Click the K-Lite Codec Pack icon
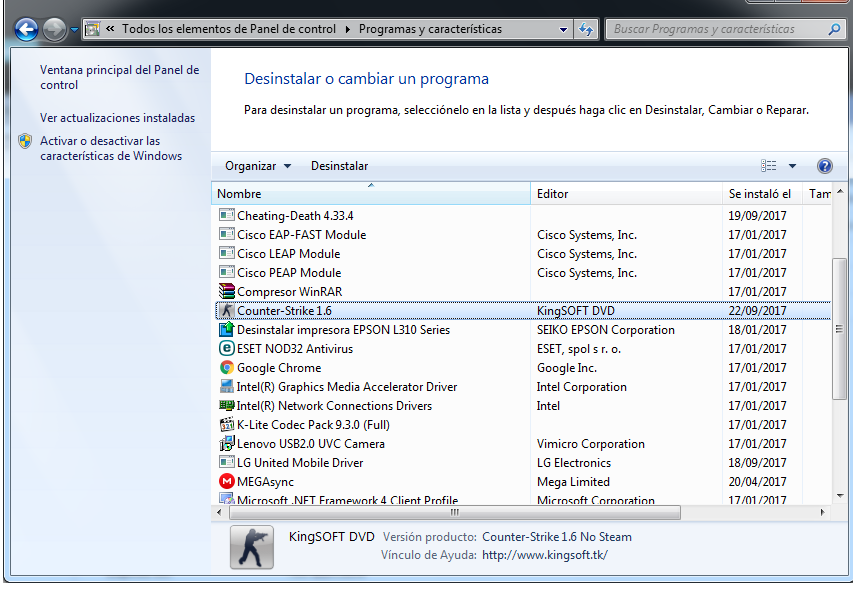 (x=226, y=424)
